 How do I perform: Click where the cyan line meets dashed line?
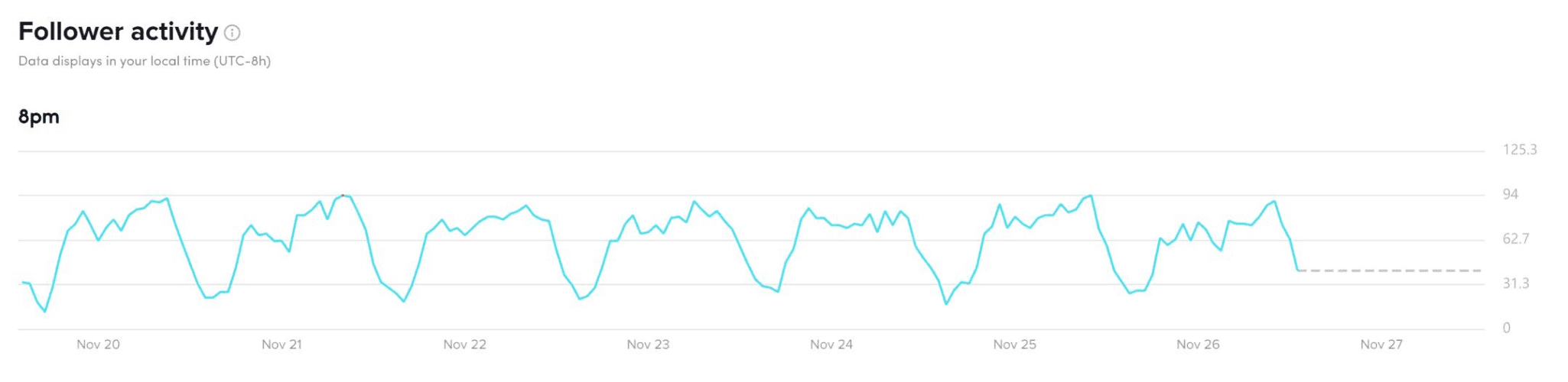1299,270
